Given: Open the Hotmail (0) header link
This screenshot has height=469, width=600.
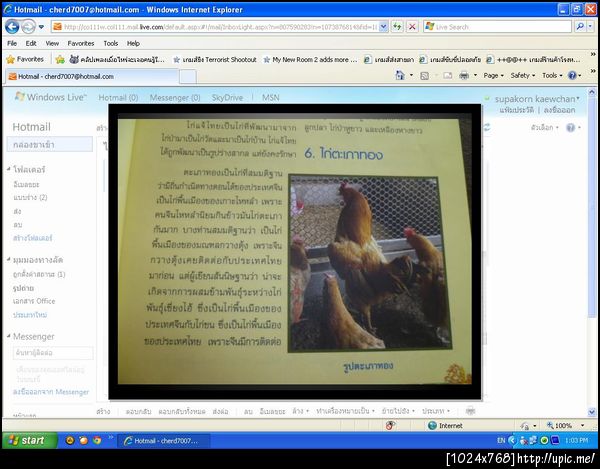Looking at the screenshot, I should point(118,98).
